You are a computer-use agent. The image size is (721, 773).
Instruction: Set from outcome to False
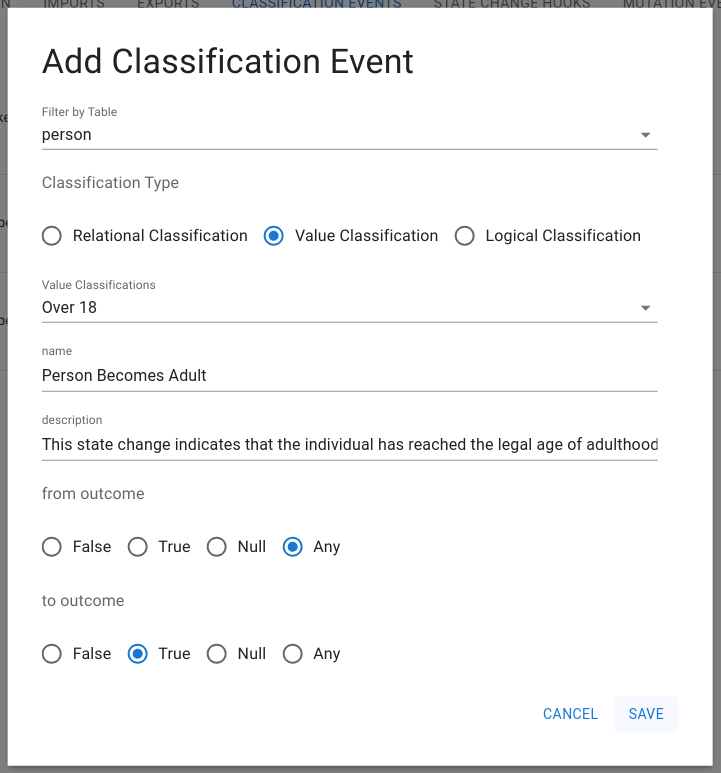click(51, 547)
